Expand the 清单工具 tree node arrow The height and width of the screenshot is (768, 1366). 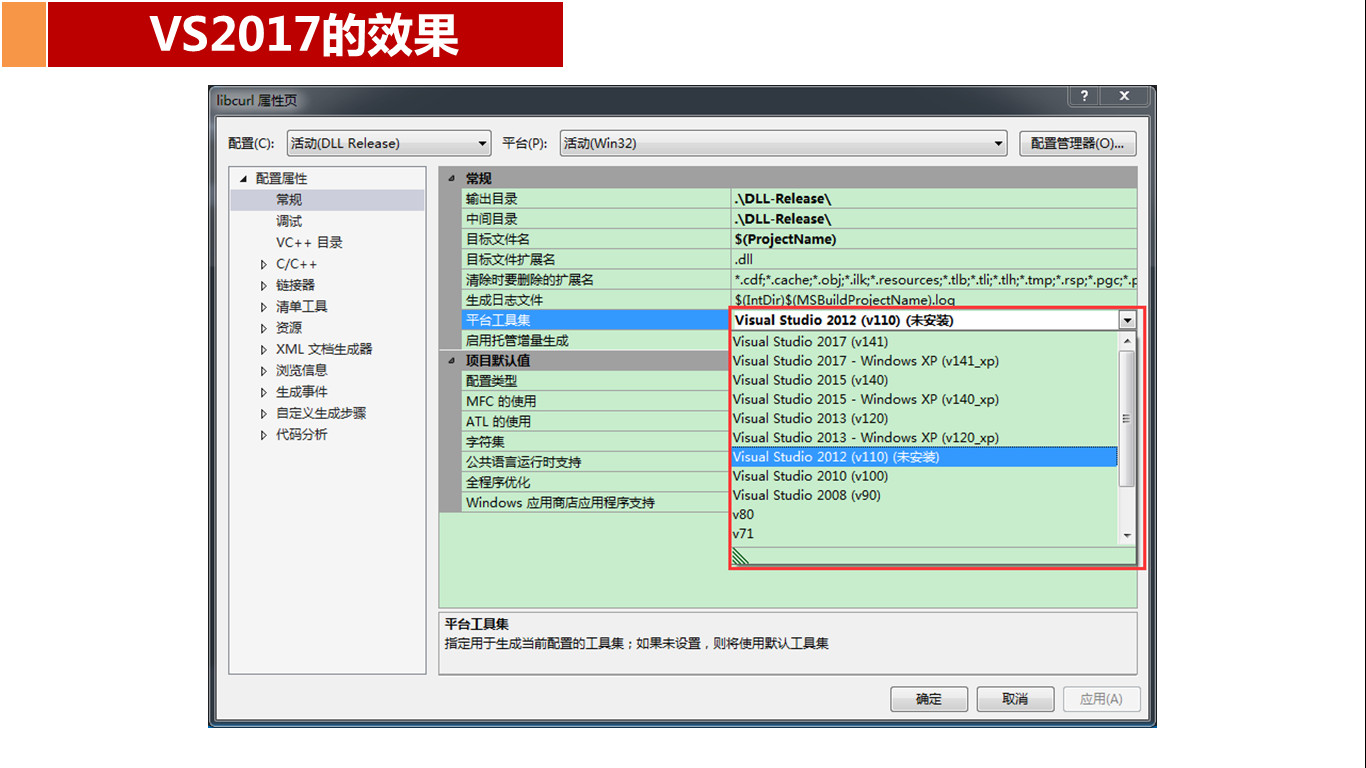[264, 307]
